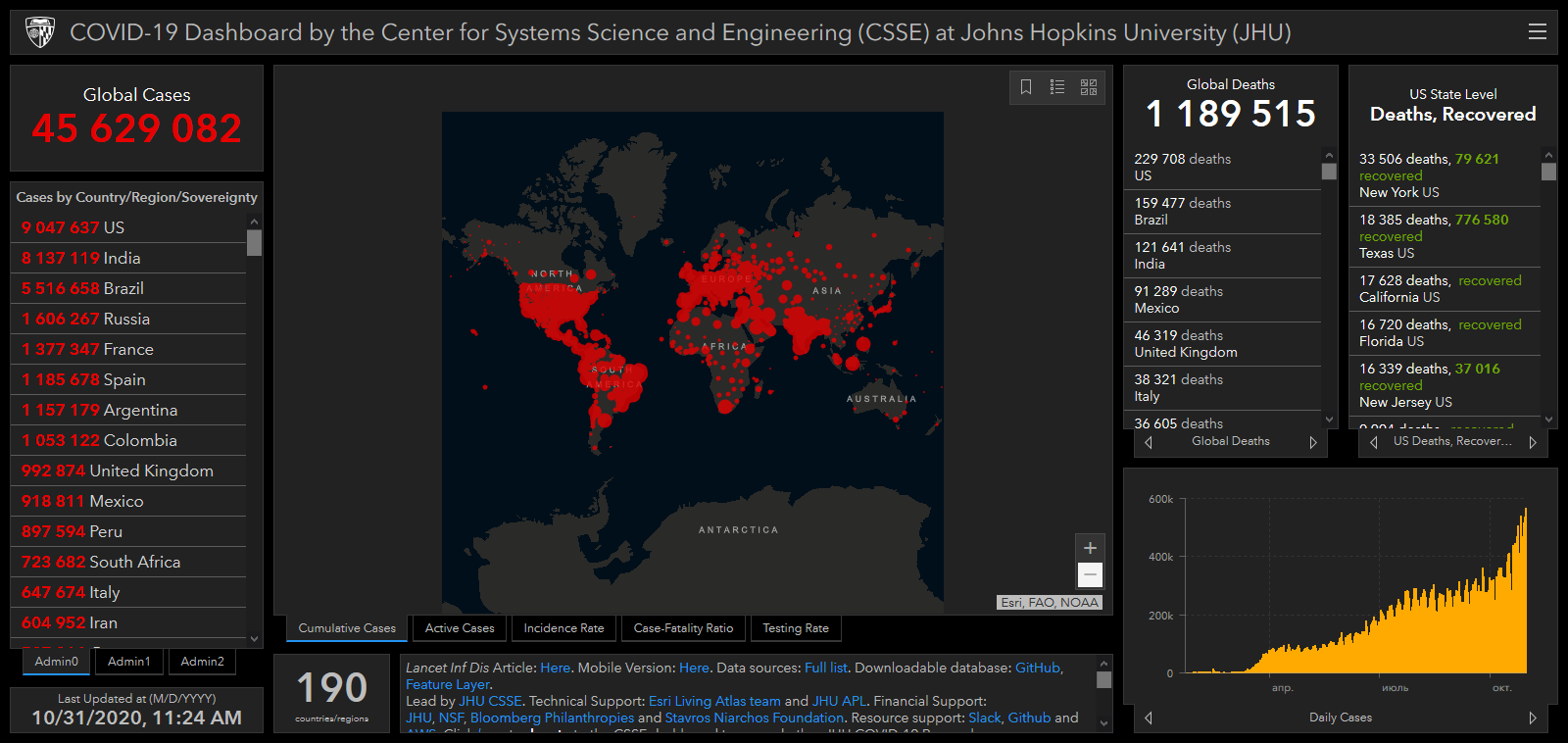Select 38 321 deaths Italy entry
The width and height of the screenshot is (1568, 743).
point(1223,388)
